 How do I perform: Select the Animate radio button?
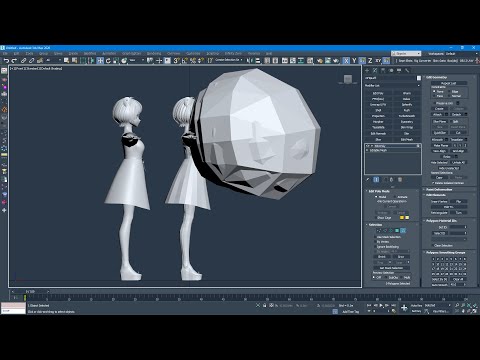(395, 197)
